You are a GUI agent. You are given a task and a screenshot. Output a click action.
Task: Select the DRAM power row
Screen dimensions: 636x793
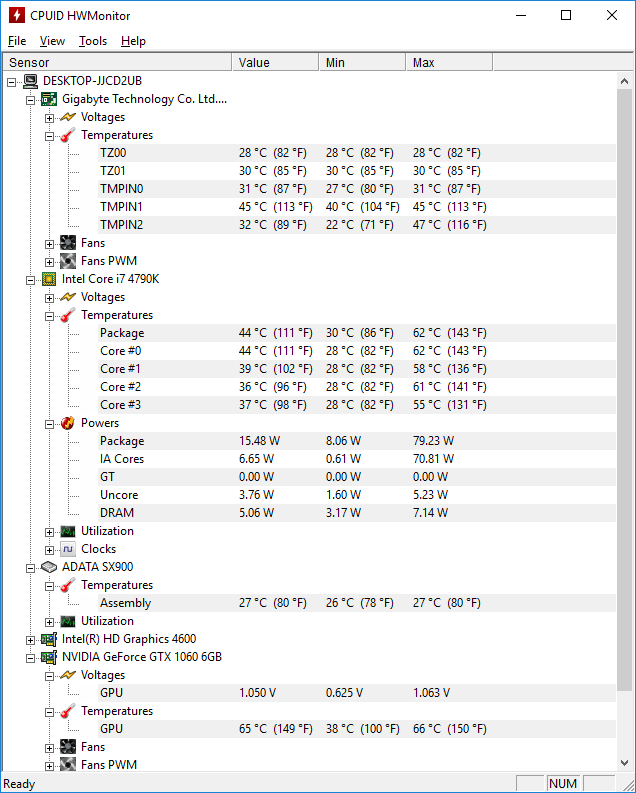click(357, 513)
